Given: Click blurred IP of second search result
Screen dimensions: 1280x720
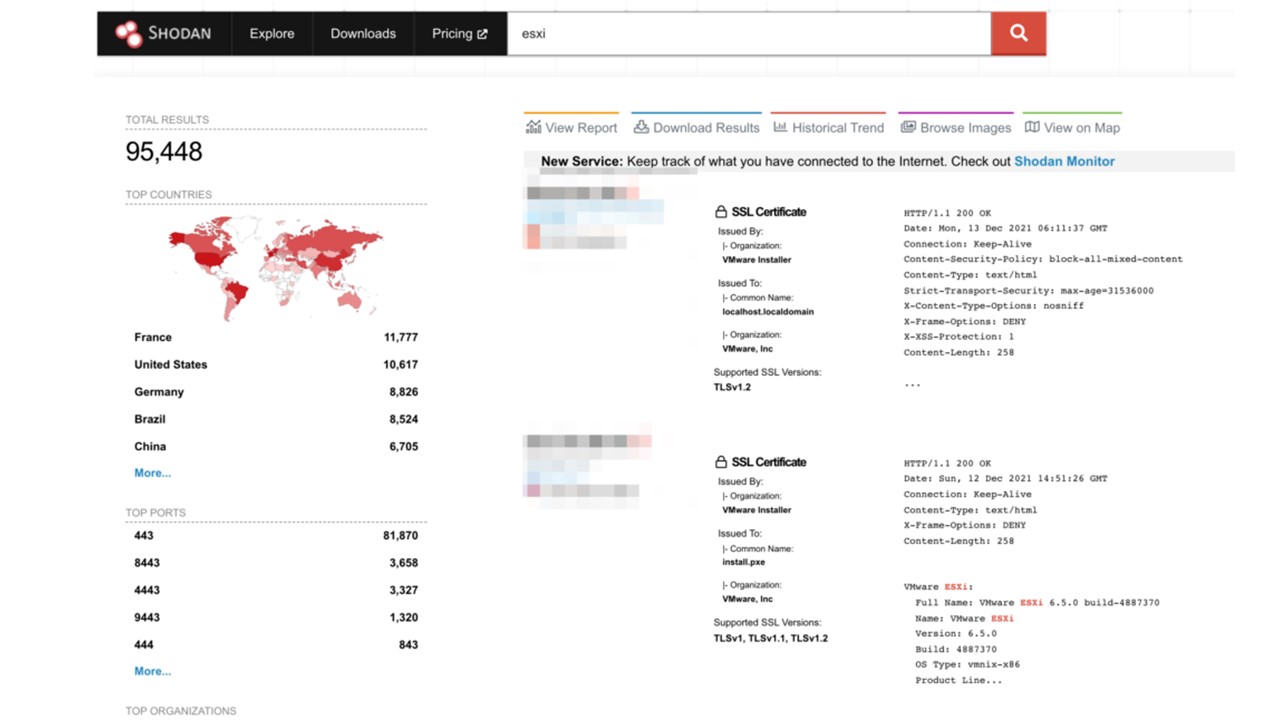Looking at the screenshot, I should [x=588, y=441].
